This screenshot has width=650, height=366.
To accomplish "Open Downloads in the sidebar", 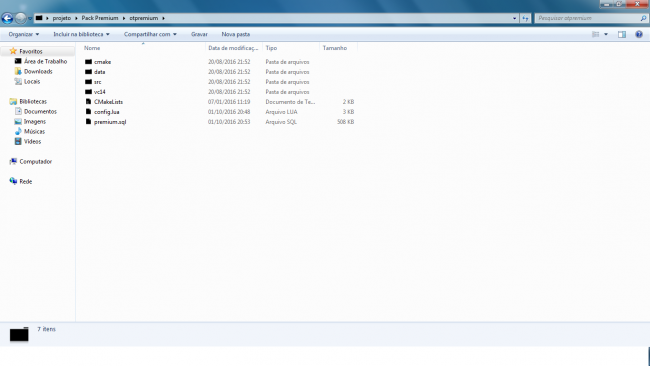I will 38,71.
